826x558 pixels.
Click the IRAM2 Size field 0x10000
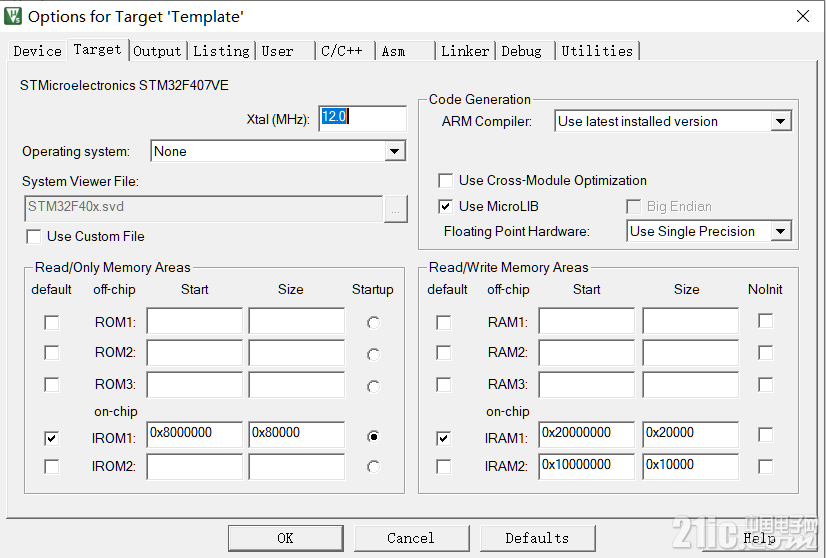tap(690, 466)
